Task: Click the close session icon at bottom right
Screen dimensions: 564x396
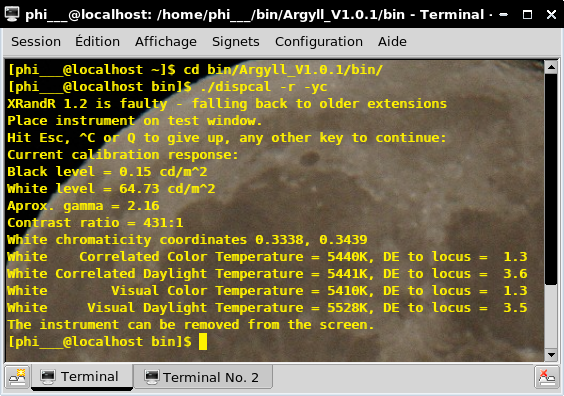Action: (x=547, y=377)
